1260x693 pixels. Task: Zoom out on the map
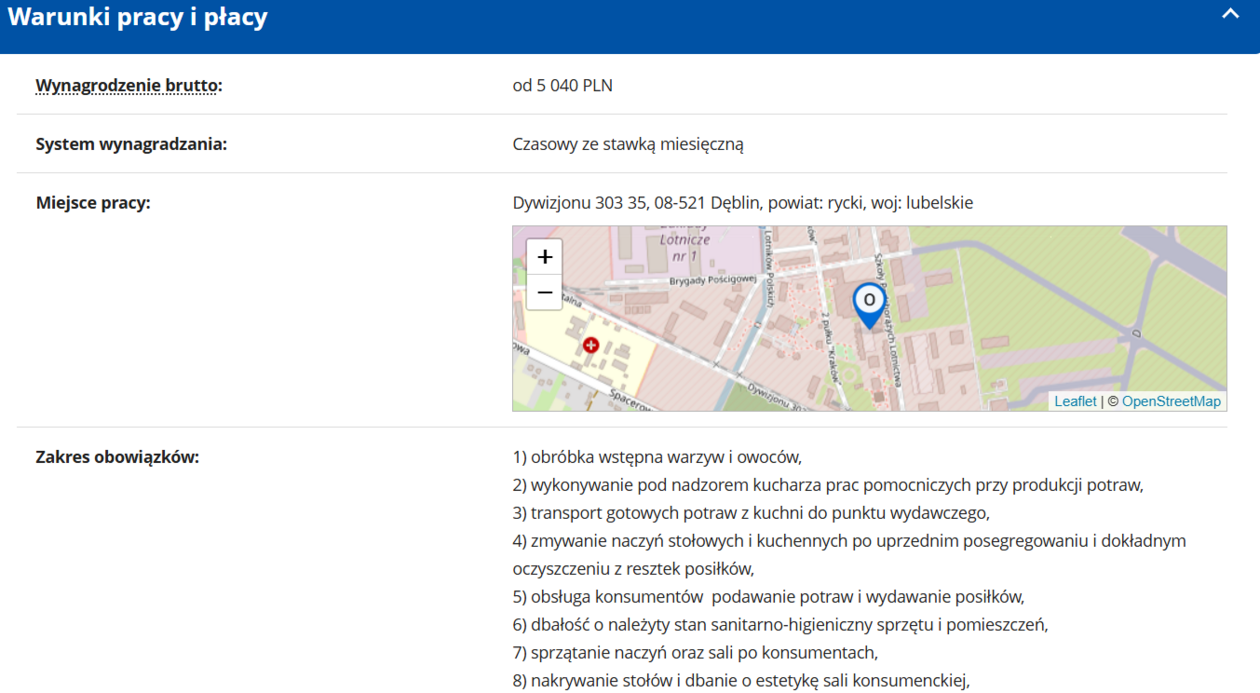coord(544,293)
